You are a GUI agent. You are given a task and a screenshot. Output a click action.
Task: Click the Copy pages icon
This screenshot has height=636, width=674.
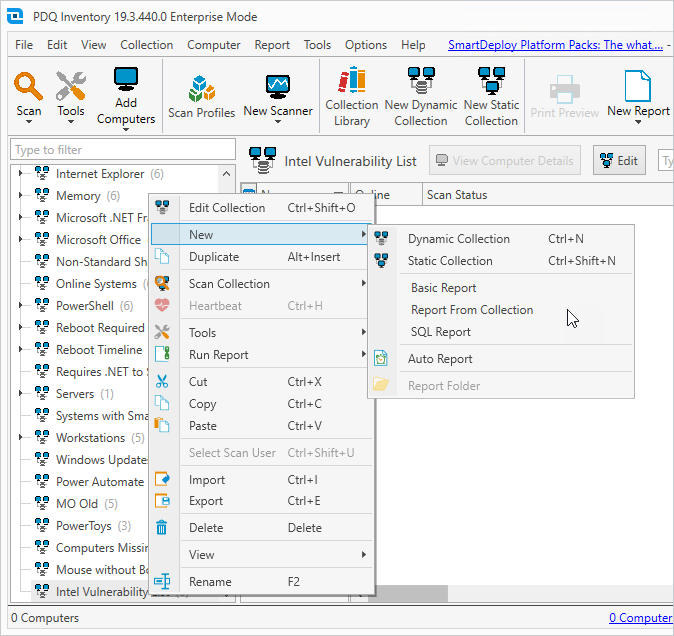click(x=162, y=403)
